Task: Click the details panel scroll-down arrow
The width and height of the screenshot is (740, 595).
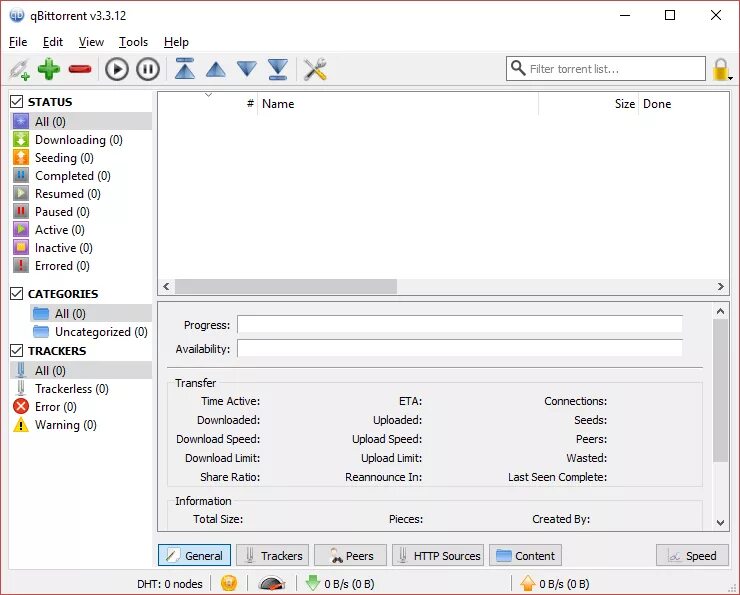Action: [720, 522]
